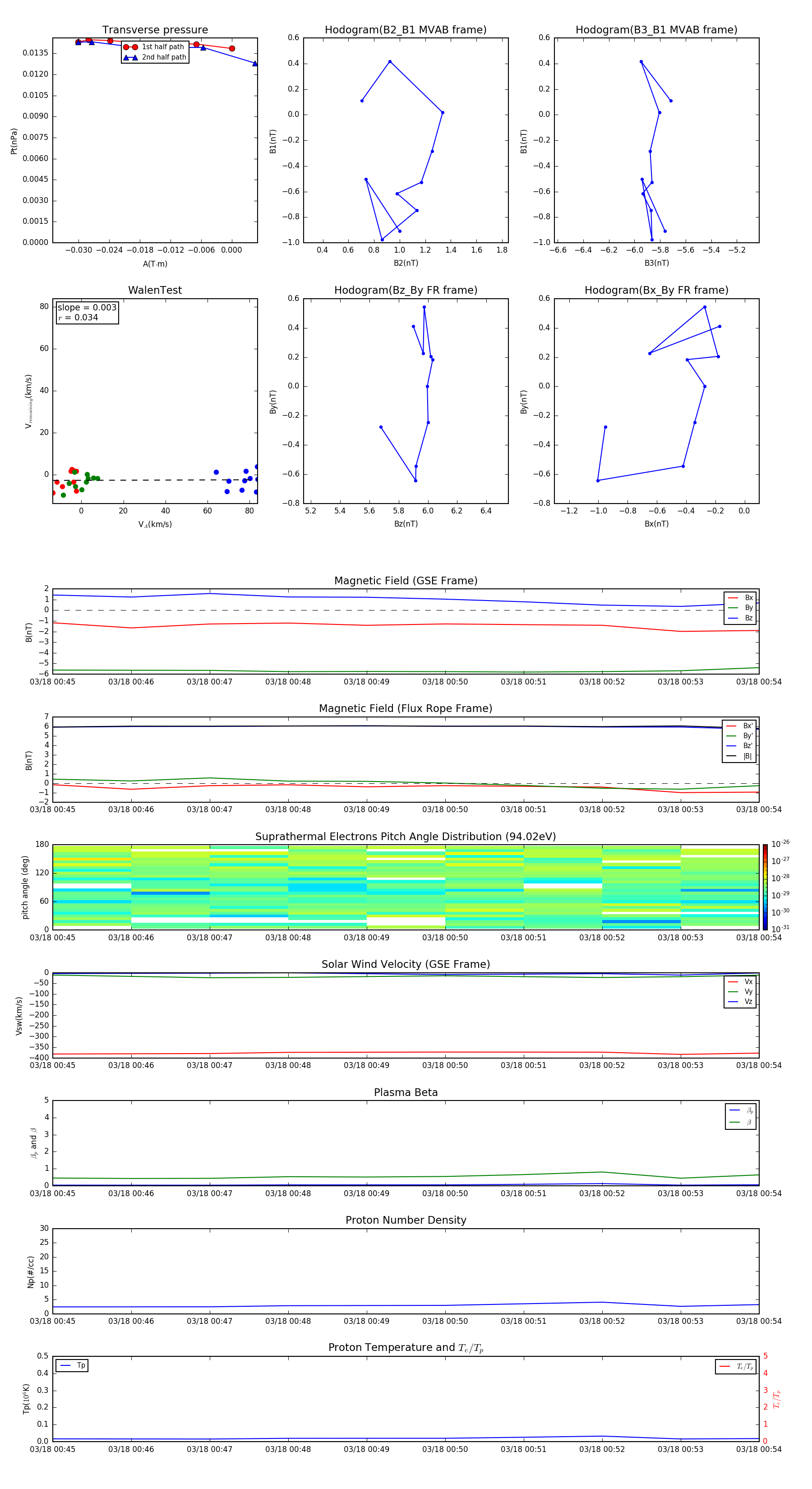
Task: Click the "WalenTest" plot title
Action: 155,290
